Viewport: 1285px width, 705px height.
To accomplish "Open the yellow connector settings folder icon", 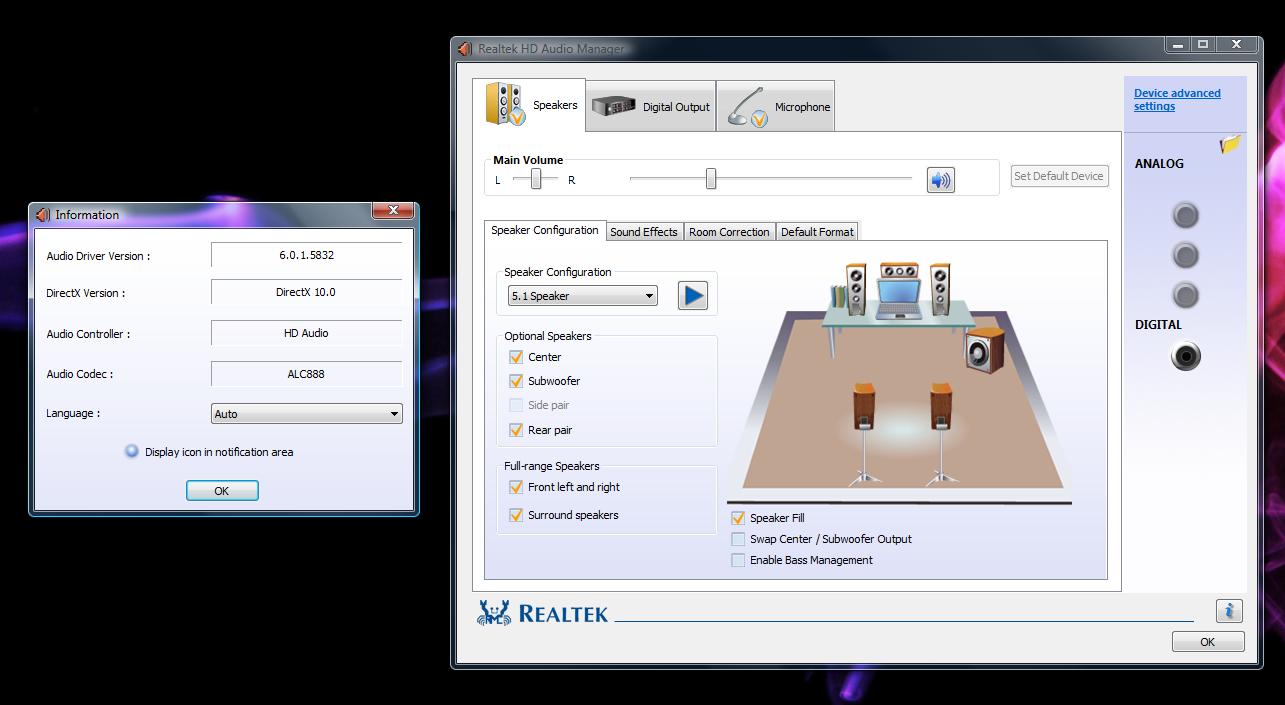I will tap(1230, 145).
